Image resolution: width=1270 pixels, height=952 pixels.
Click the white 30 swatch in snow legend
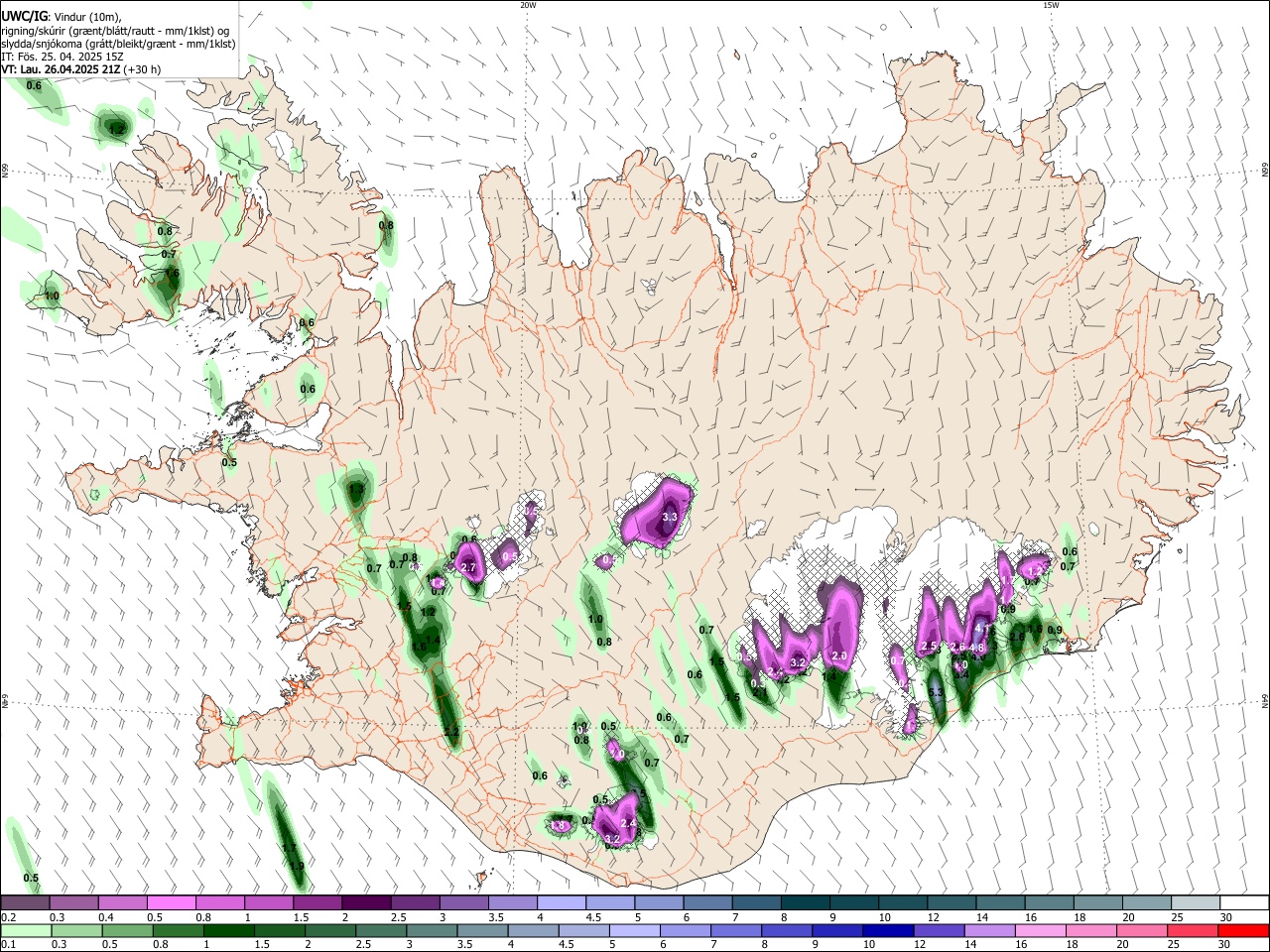click(1242, 902)
